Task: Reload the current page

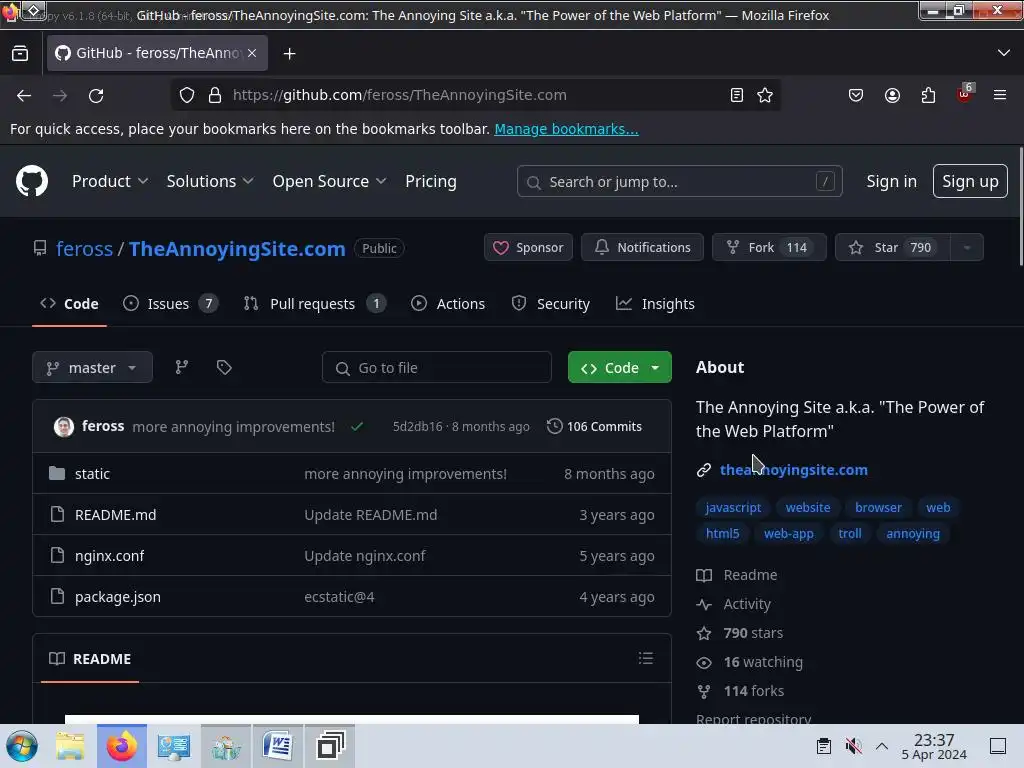Action: 96,95
